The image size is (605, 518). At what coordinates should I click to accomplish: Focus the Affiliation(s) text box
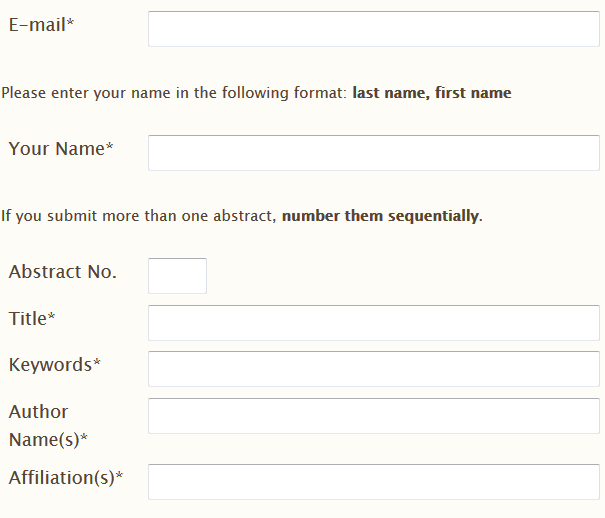pyautogui.click(x=374, y=482)
